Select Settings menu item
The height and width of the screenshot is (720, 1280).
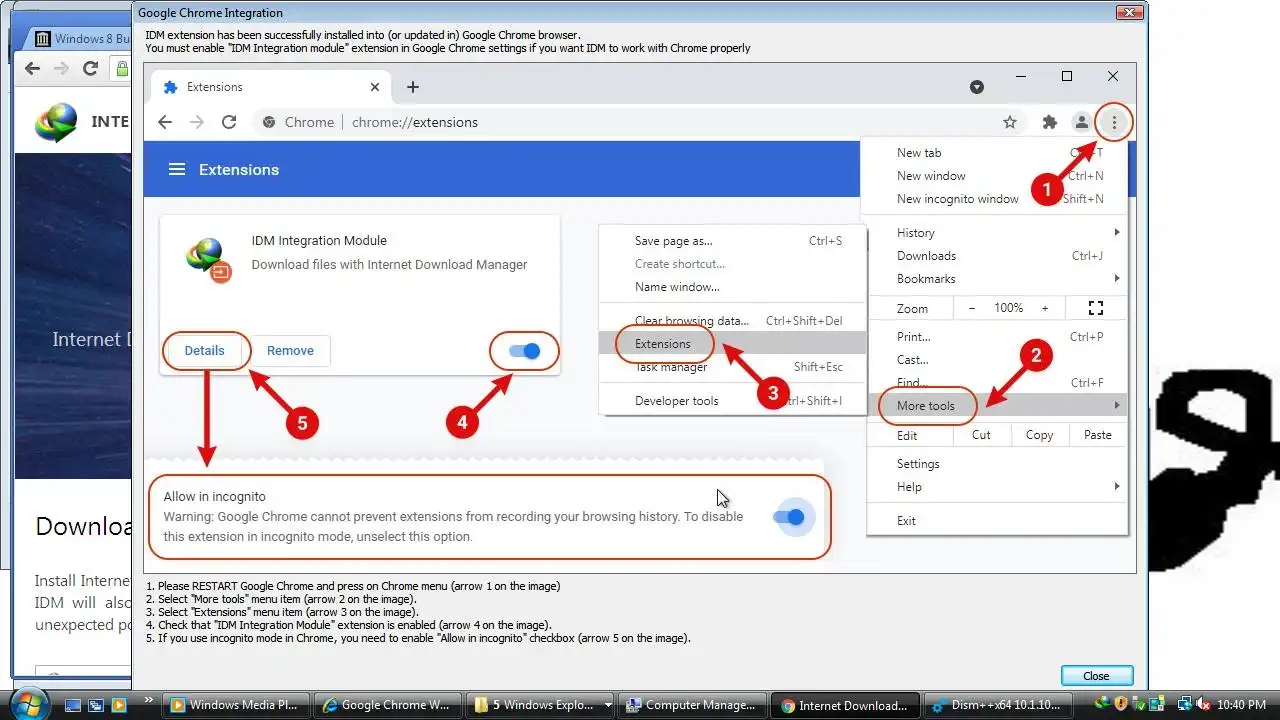point(996,463)
